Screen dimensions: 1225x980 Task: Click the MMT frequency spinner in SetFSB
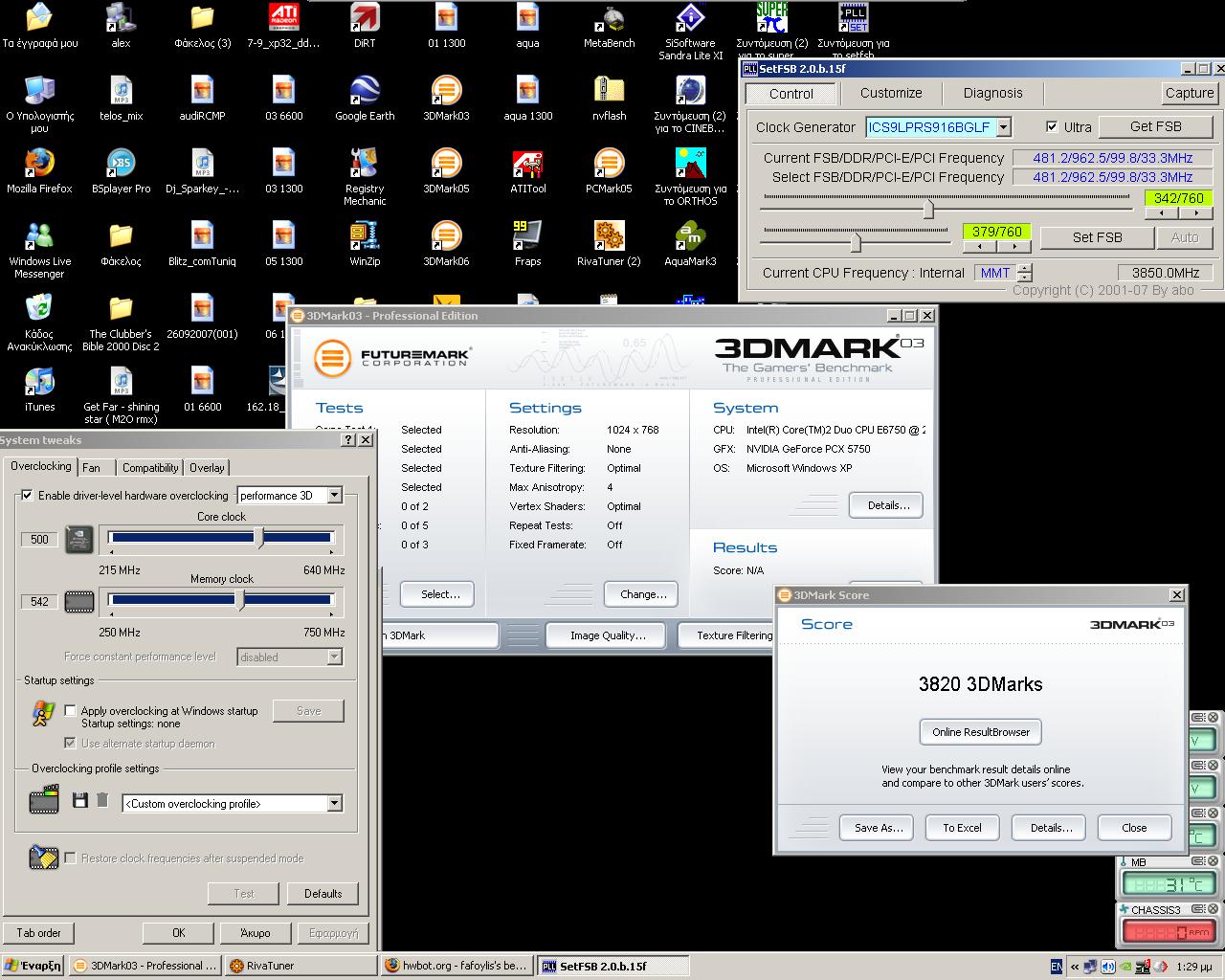pos(1024,273)
